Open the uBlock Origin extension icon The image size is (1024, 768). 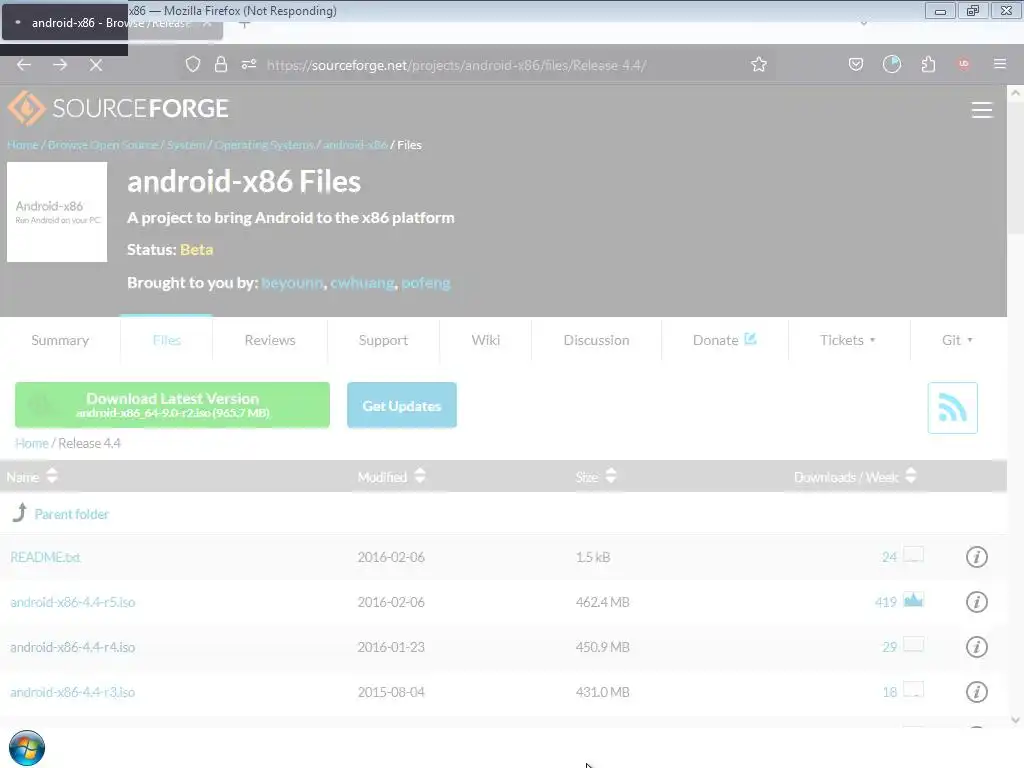(x=964, y=64)
